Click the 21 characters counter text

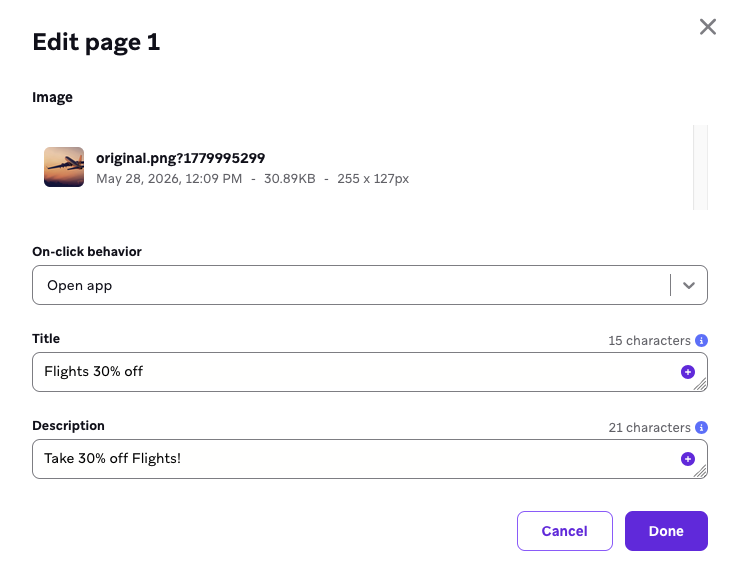coord(649,428)
